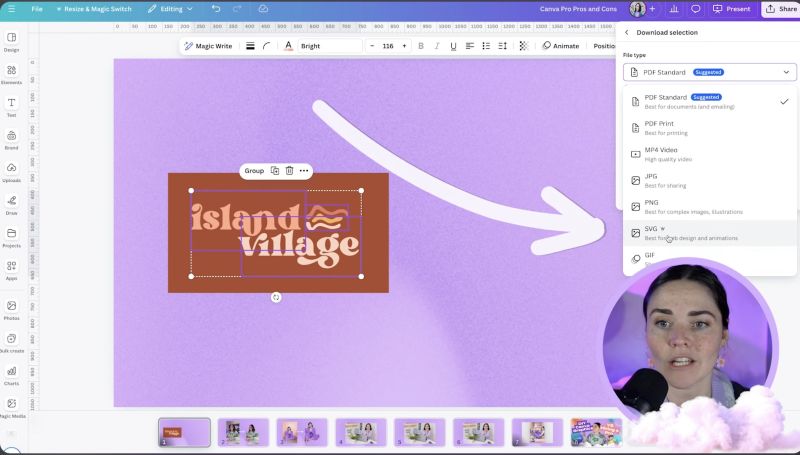Open the Elements sidebar panel
The height and width of the screenshot is (455, 800).
pyautogui.click(x=11, y=74)
